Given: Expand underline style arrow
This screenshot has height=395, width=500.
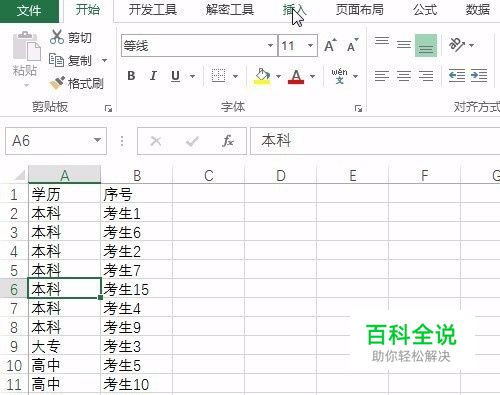Looking at the screenshot, I should pyautogui.click(x=192, y=76).
